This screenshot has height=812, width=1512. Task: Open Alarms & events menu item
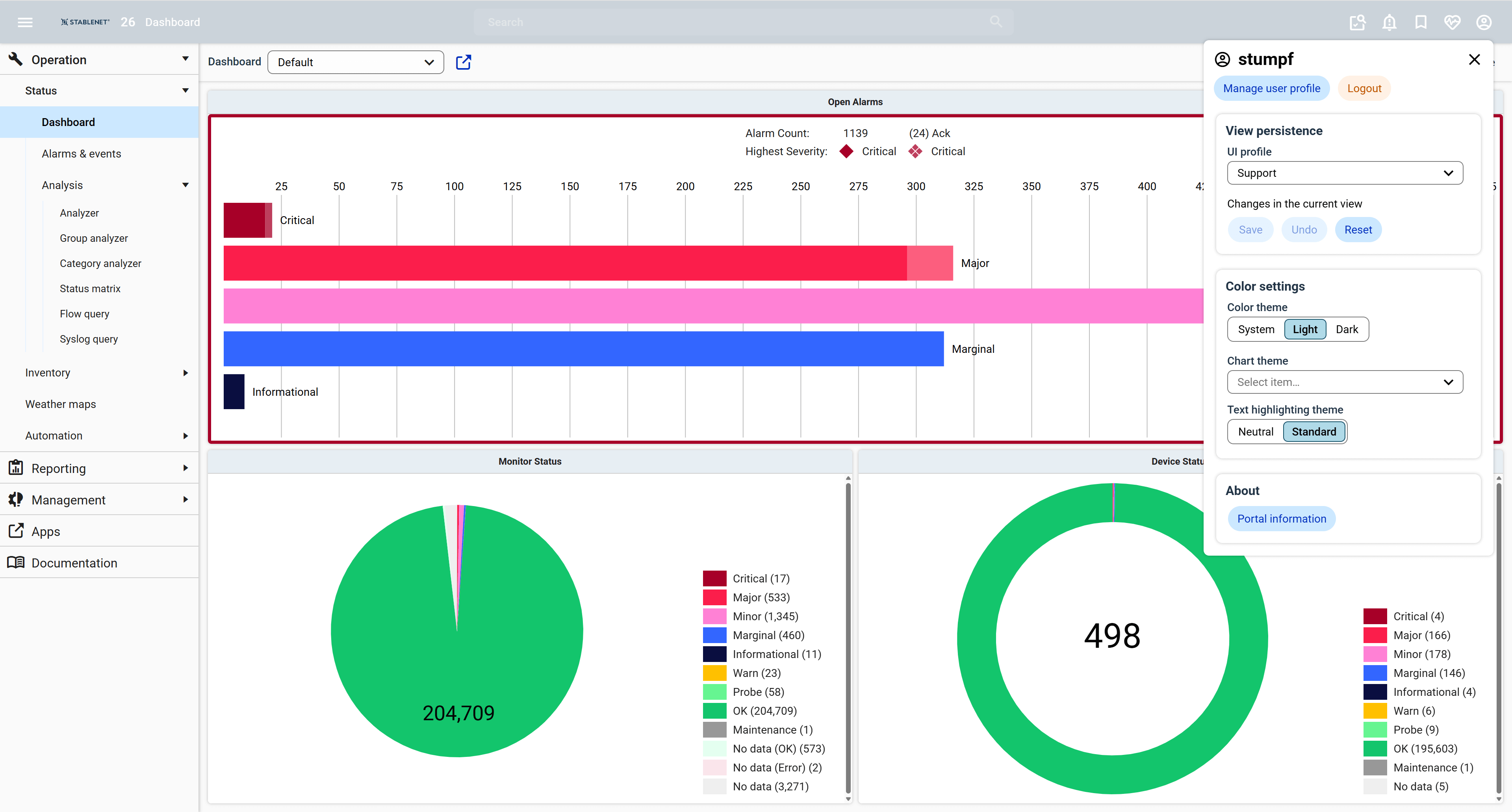(x=81, y=154)
